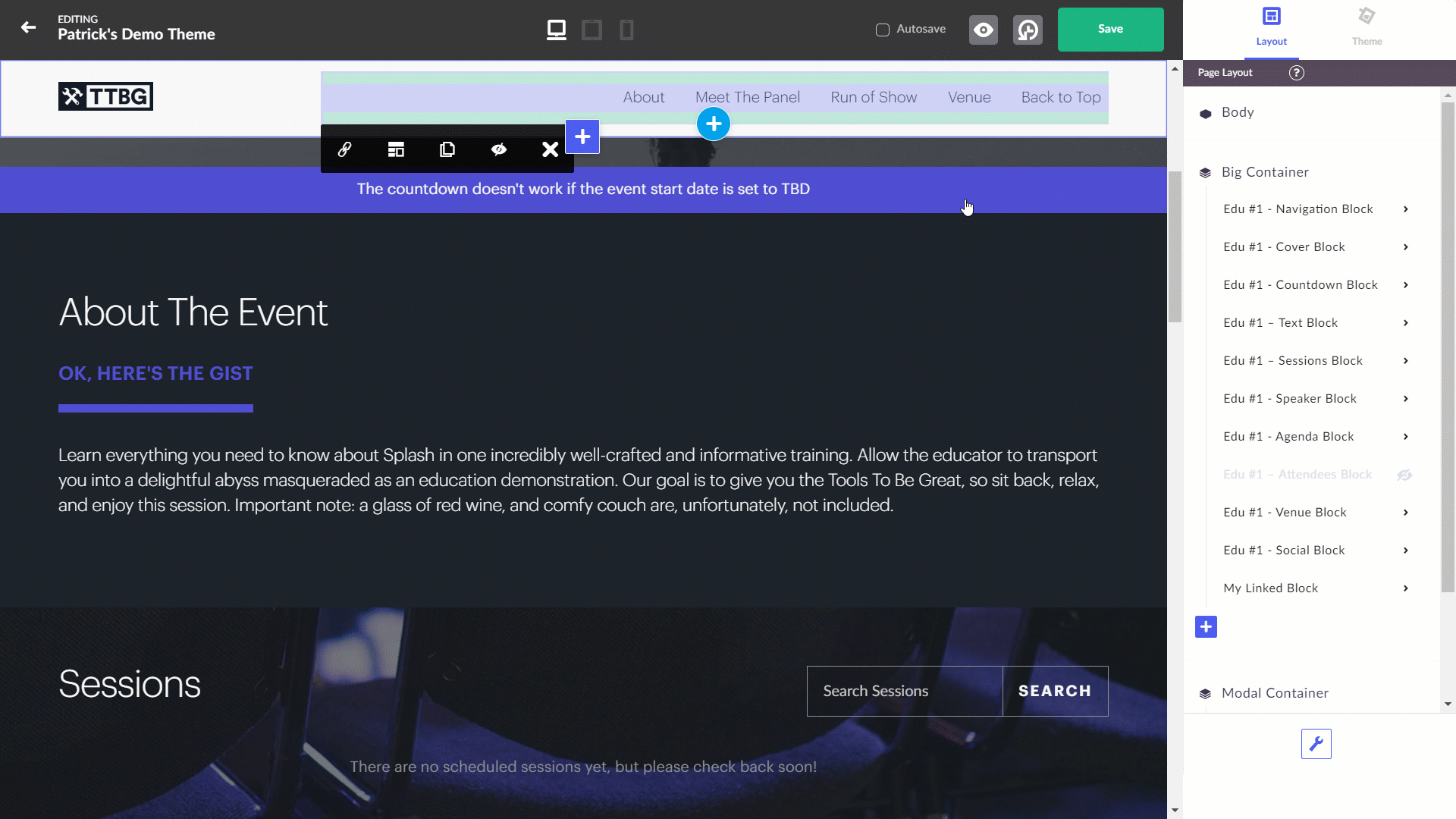Open the About nav link

[644, 97]
